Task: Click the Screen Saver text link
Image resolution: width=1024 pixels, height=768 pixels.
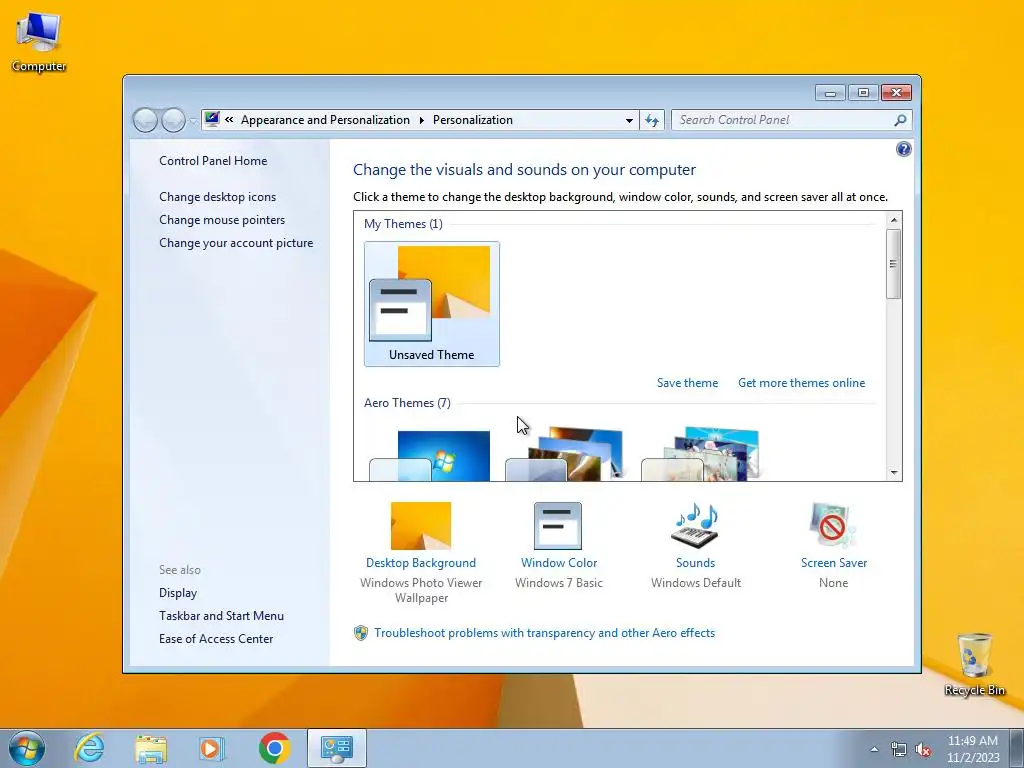Action: 834,563
